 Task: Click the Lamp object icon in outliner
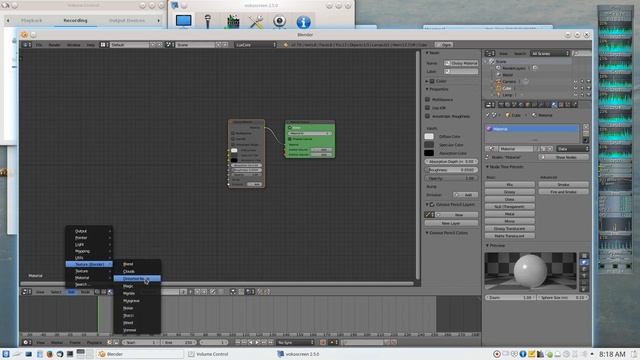tap(498, 95)
